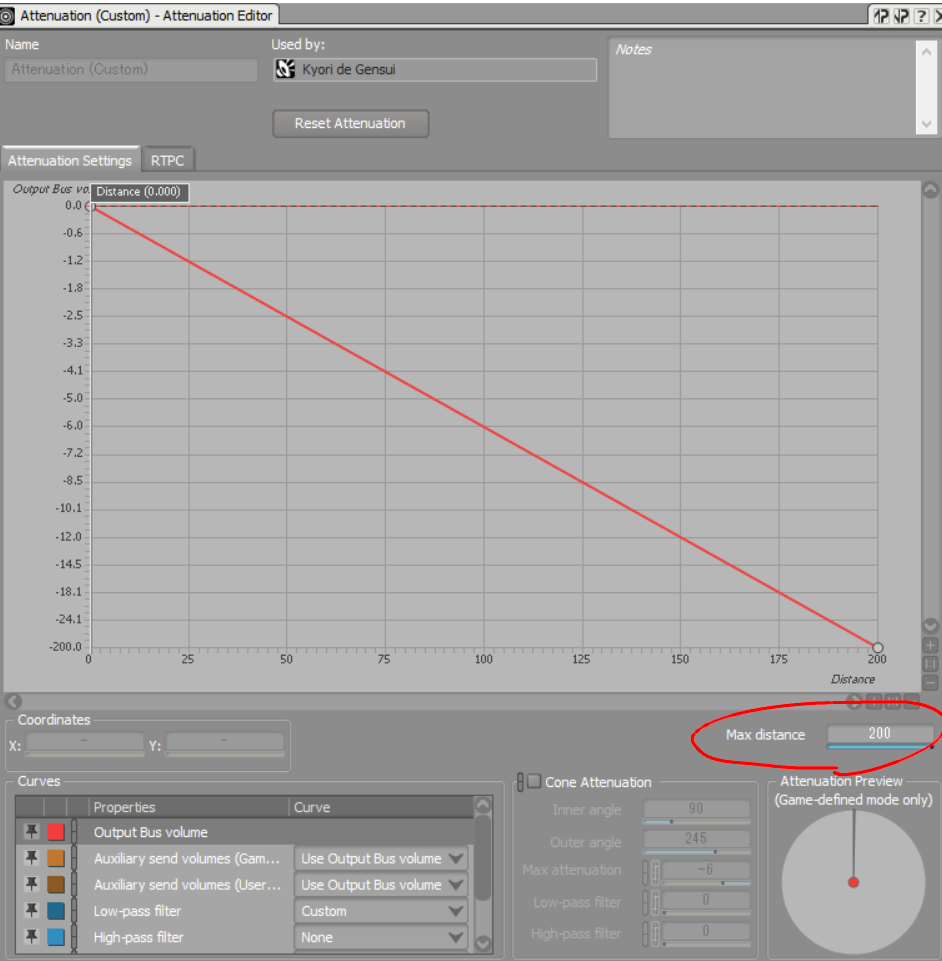Click the Curve column header
942x961 pixels.
(381, 807)
